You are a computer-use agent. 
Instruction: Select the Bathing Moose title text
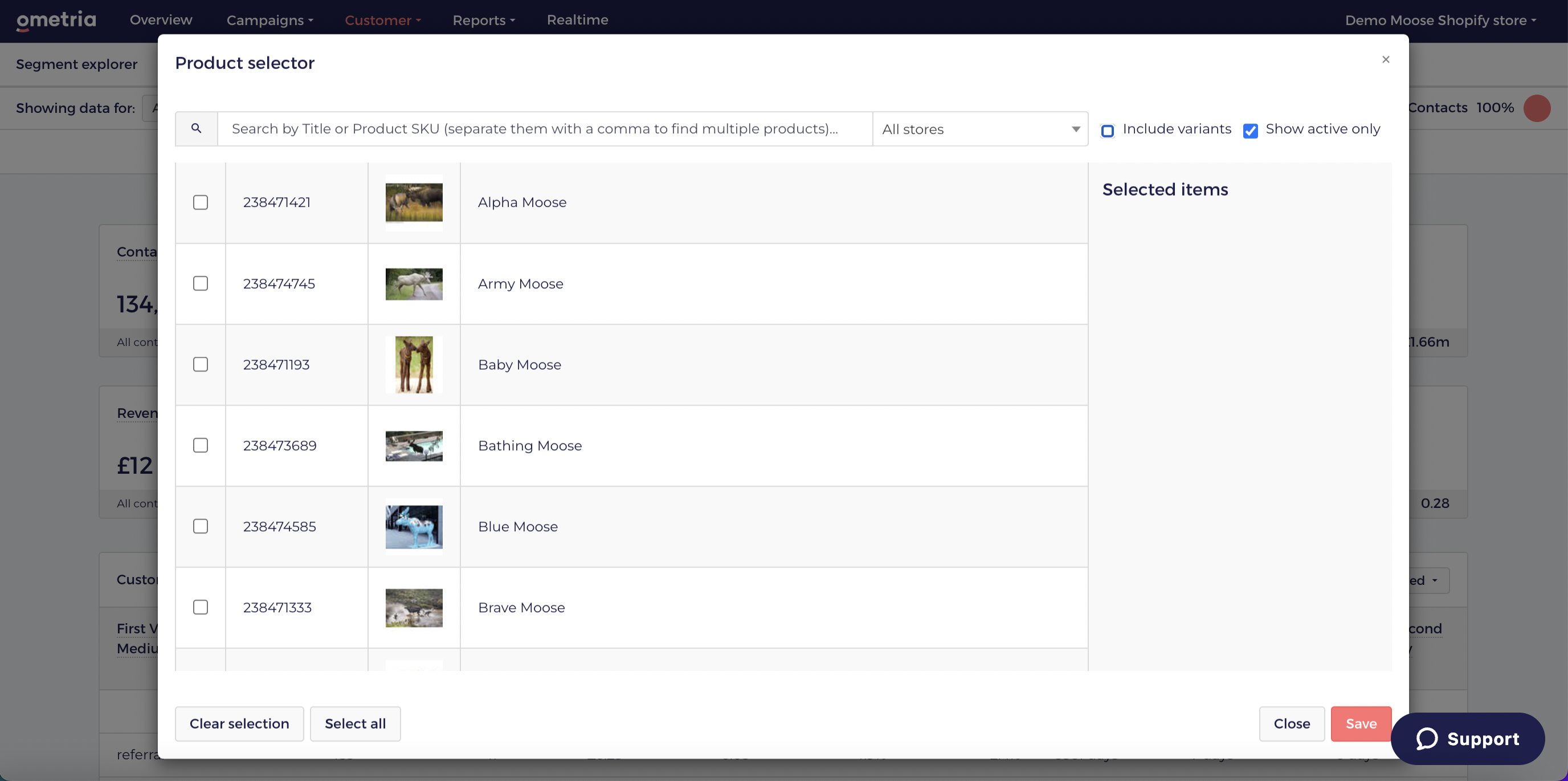point(529,446)
